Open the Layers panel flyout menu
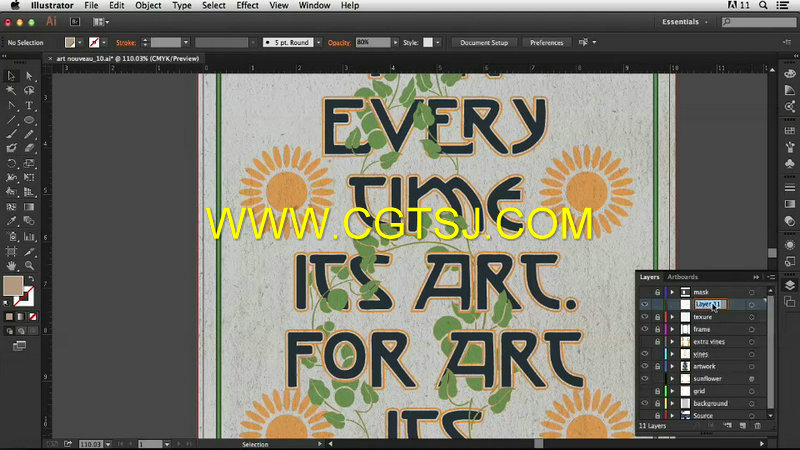The image size is (800, 450). [x=771, y=277]
